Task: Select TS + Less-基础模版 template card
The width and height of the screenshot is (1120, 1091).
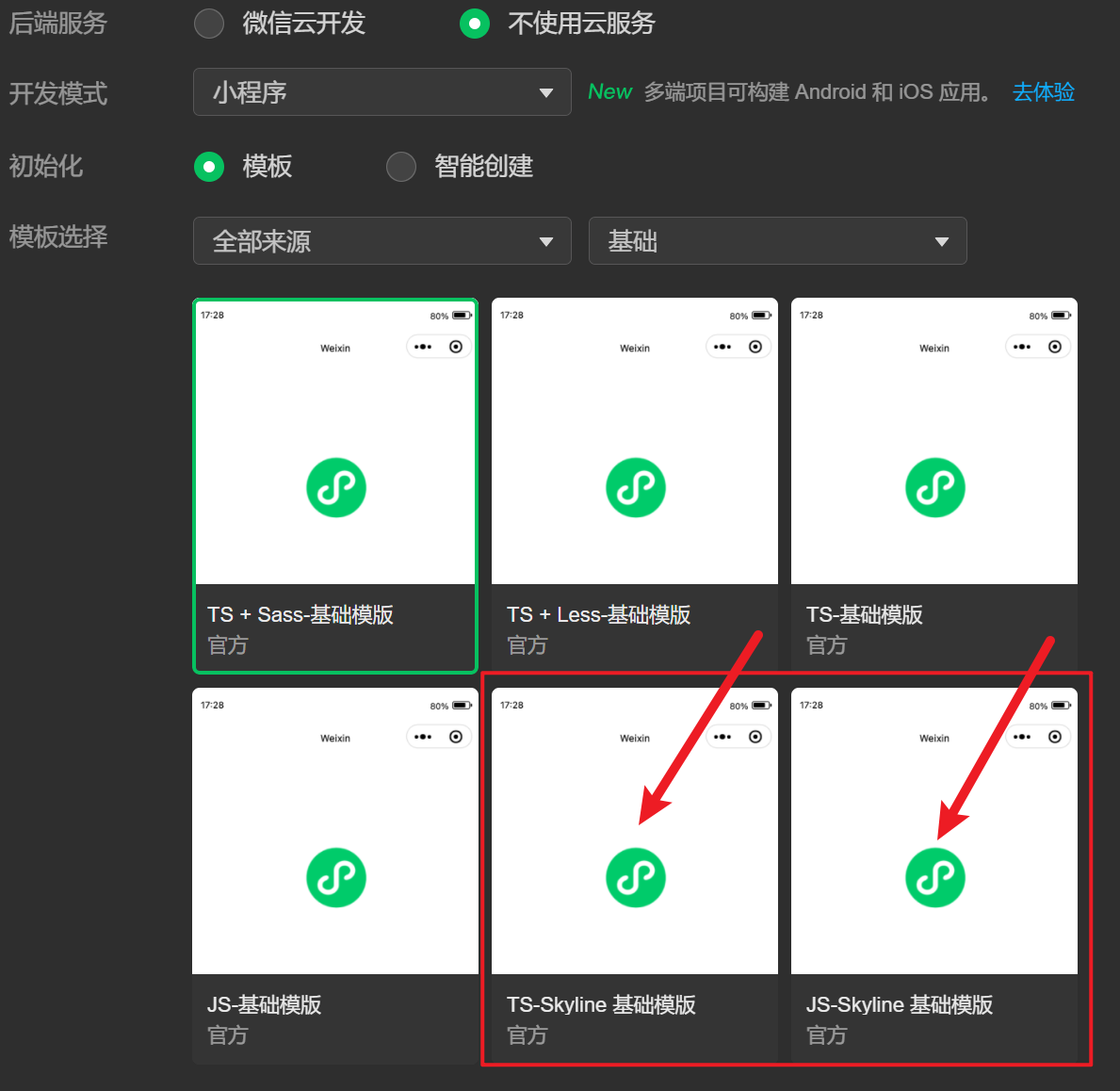Action: point(635,486)
